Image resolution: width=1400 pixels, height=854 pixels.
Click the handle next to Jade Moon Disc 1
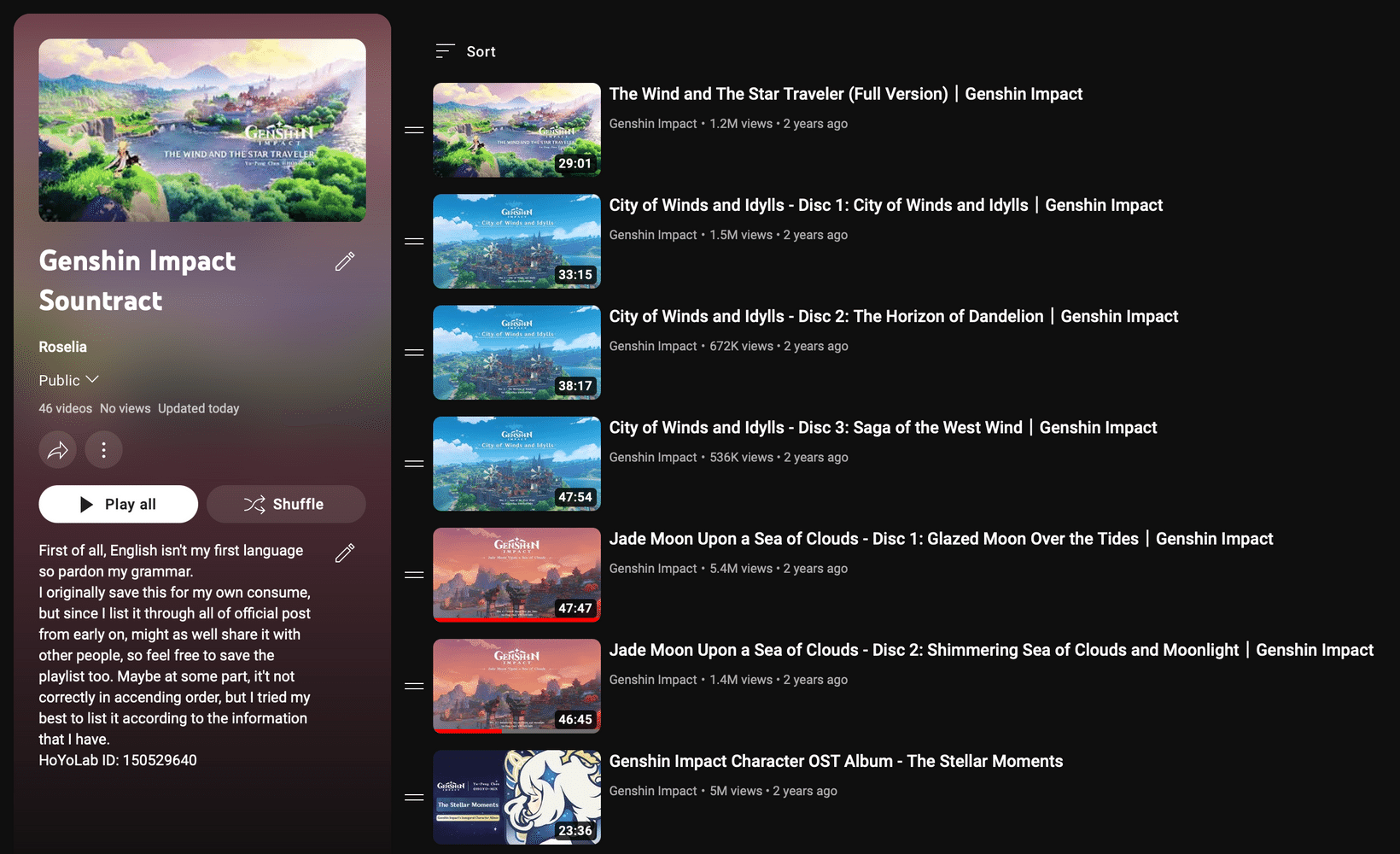point(414,574)
